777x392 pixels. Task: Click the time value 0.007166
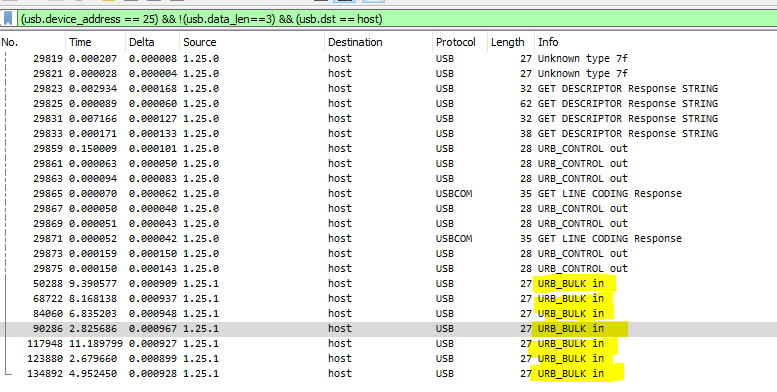[93, 118]
